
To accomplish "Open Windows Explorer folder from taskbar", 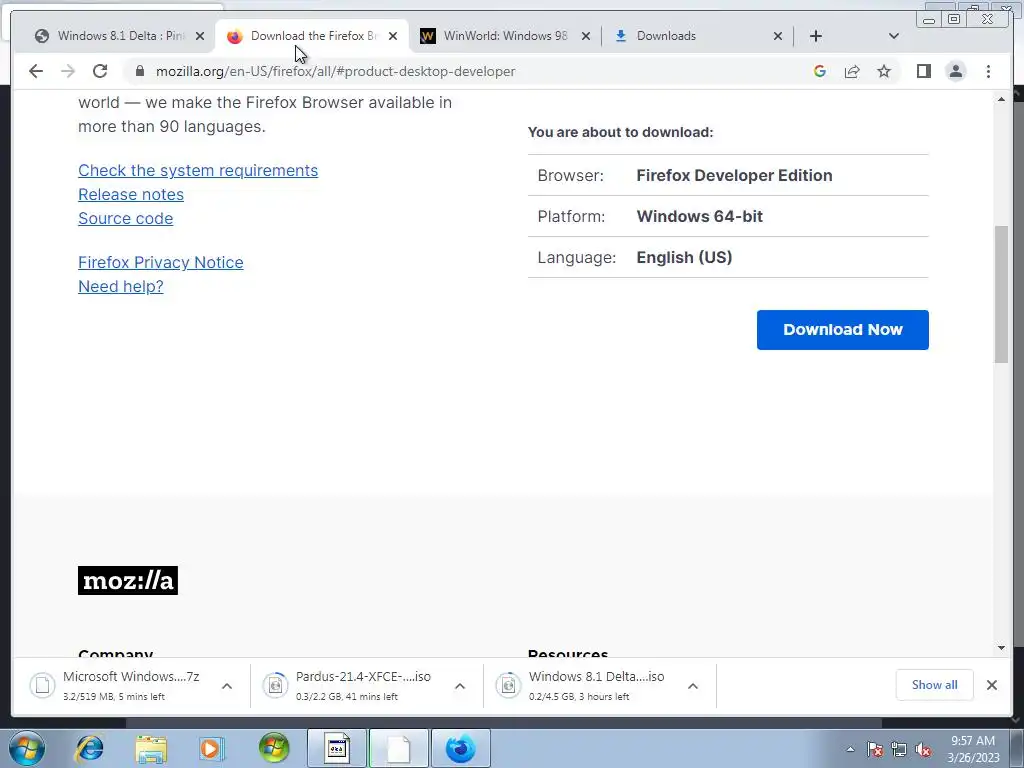I will point(151,748).
